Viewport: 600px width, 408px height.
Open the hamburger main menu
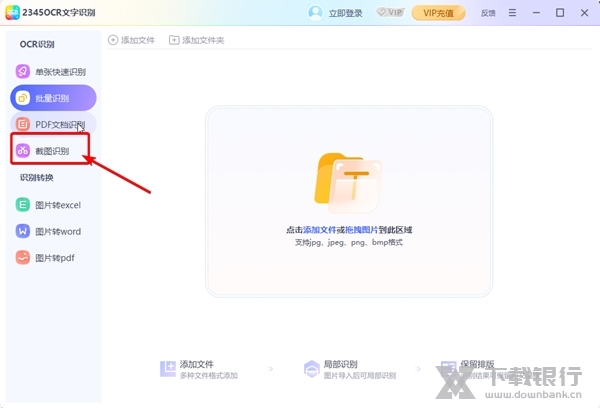(512, 13)
